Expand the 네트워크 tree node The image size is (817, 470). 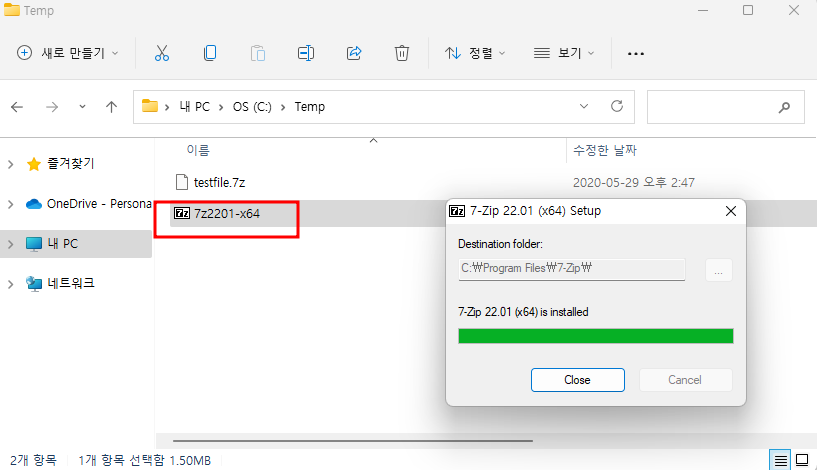click(x=10, y=284)
